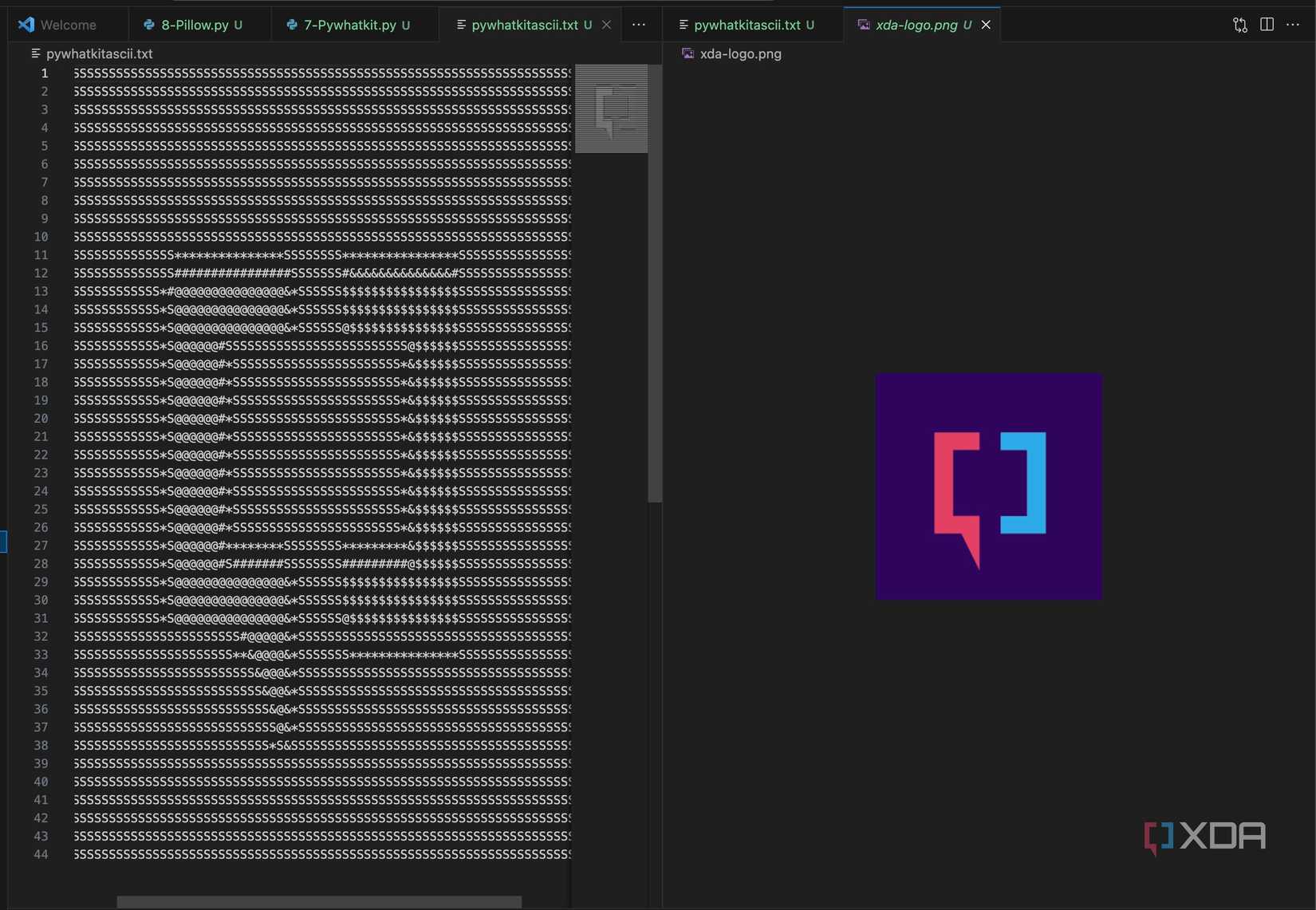Viewport: 1316px width, 910px height.
Task: Open the tab overflow ellipsis next to pywhatkitascii.txt
Action: (x=639, y=25)
